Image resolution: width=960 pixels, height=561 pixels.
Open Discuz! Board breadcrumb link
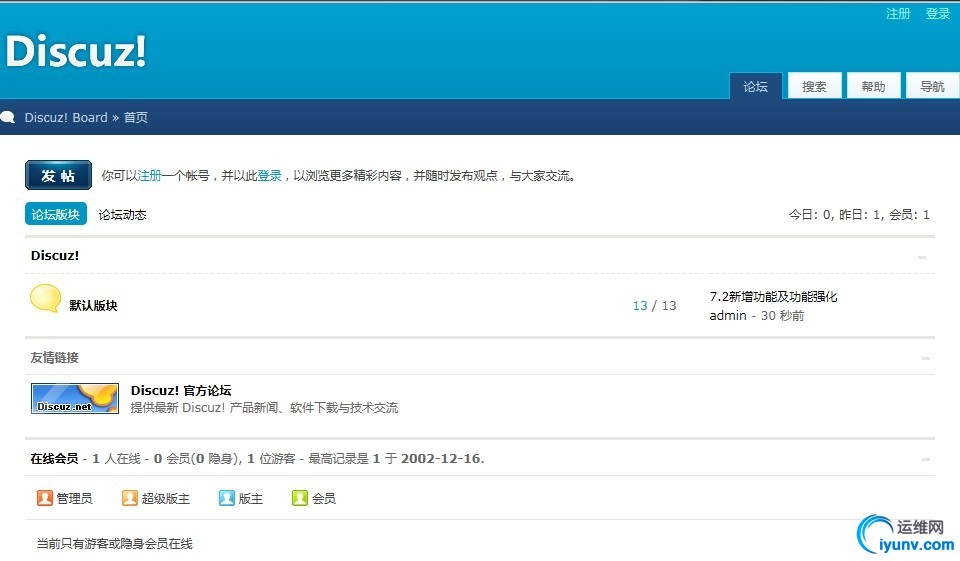[66, 117]
